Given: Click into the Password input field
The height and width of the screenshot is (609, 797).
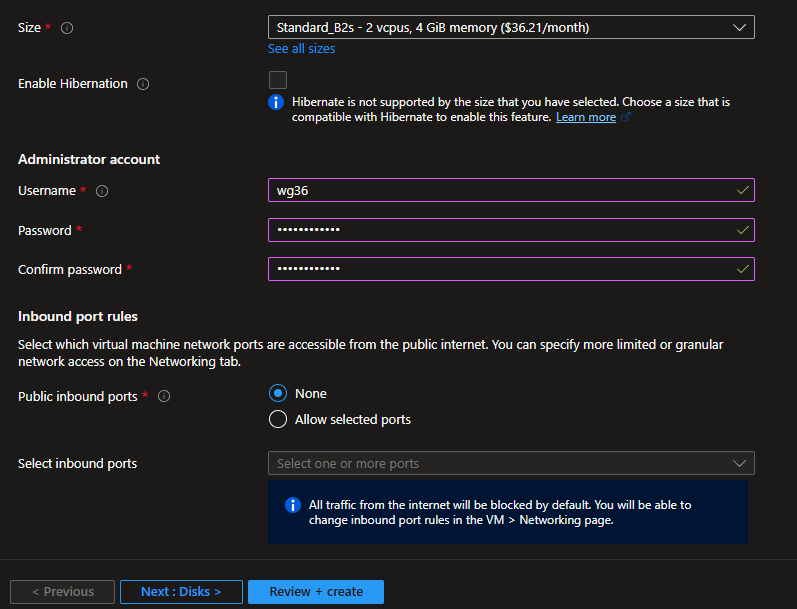Looking at the screenshot, I should click(x=500, y=230).
